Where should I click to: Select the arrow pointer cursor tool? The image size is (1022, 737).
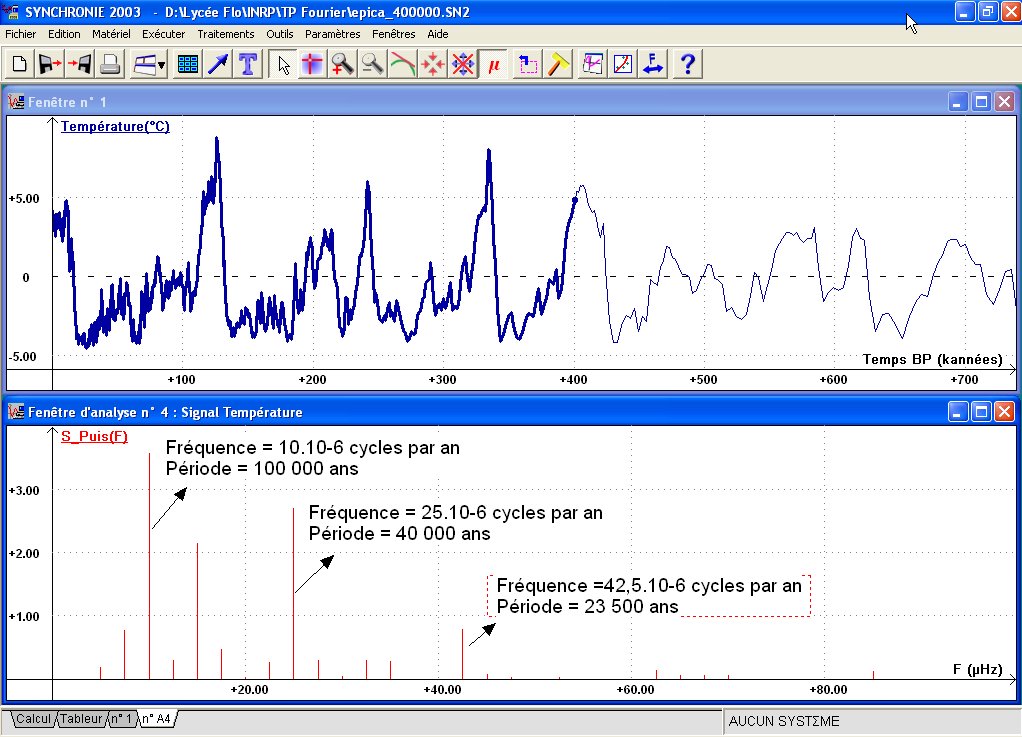coord(284,65)
